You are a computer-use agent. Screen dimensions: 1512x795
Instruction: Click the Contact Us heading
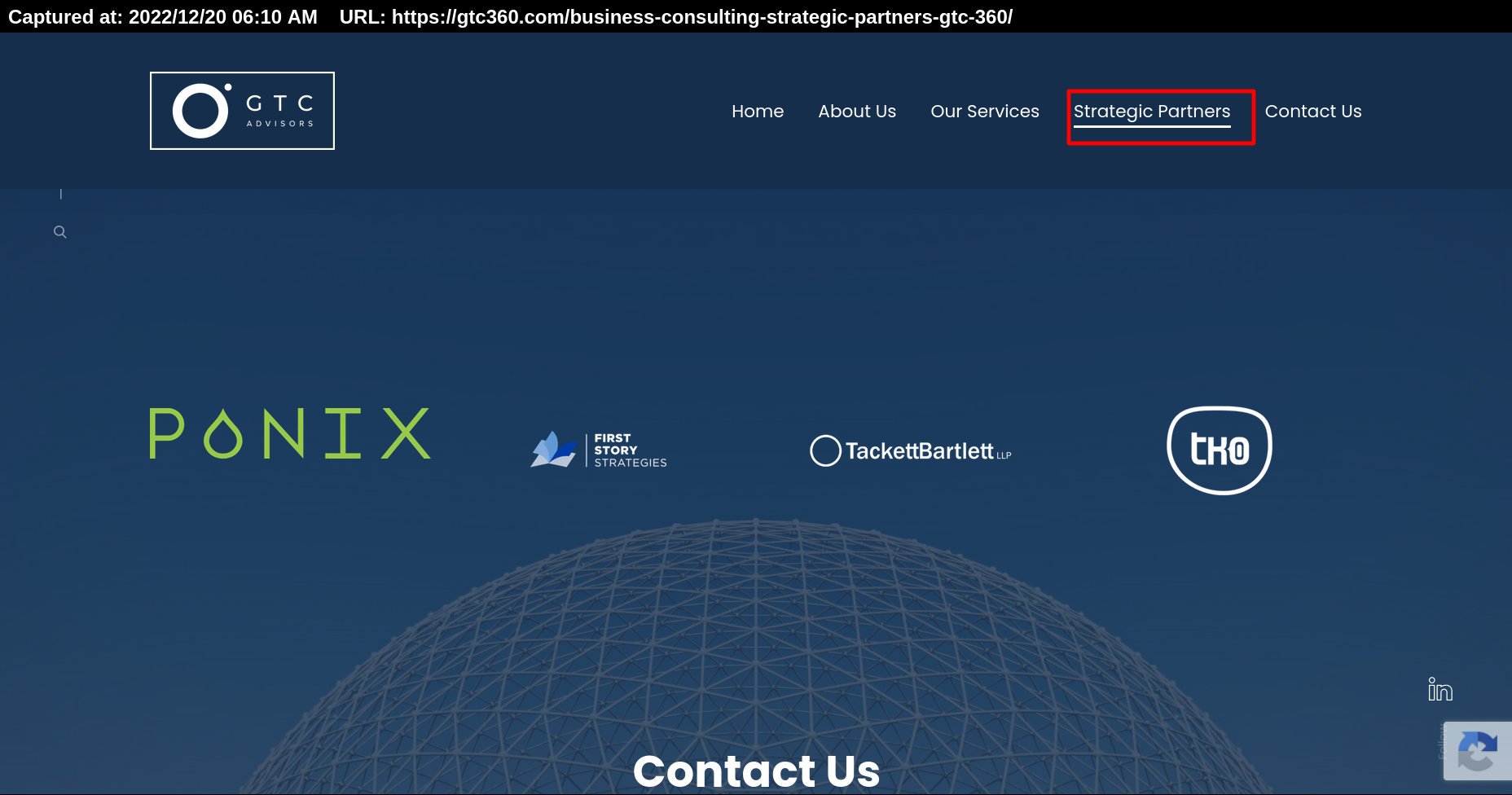pos(756,771)
